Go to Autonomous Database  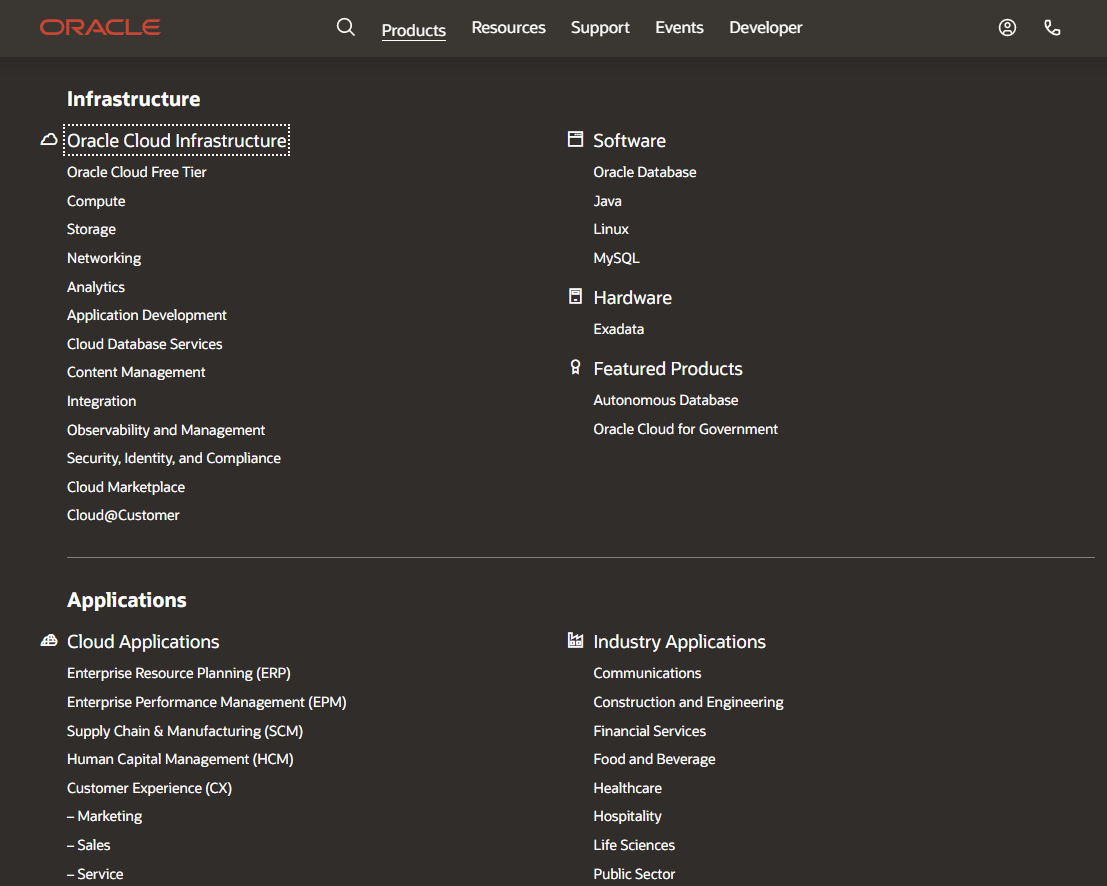click(666, 400)
